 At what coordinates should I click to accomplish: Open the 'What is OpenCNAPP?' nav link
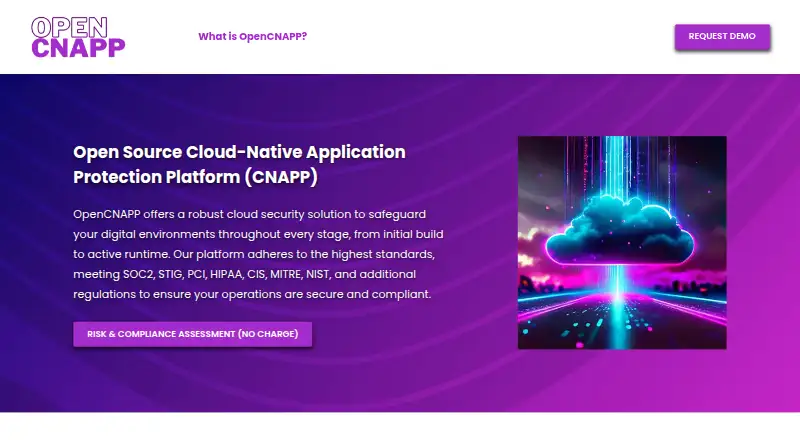[253, 36]
